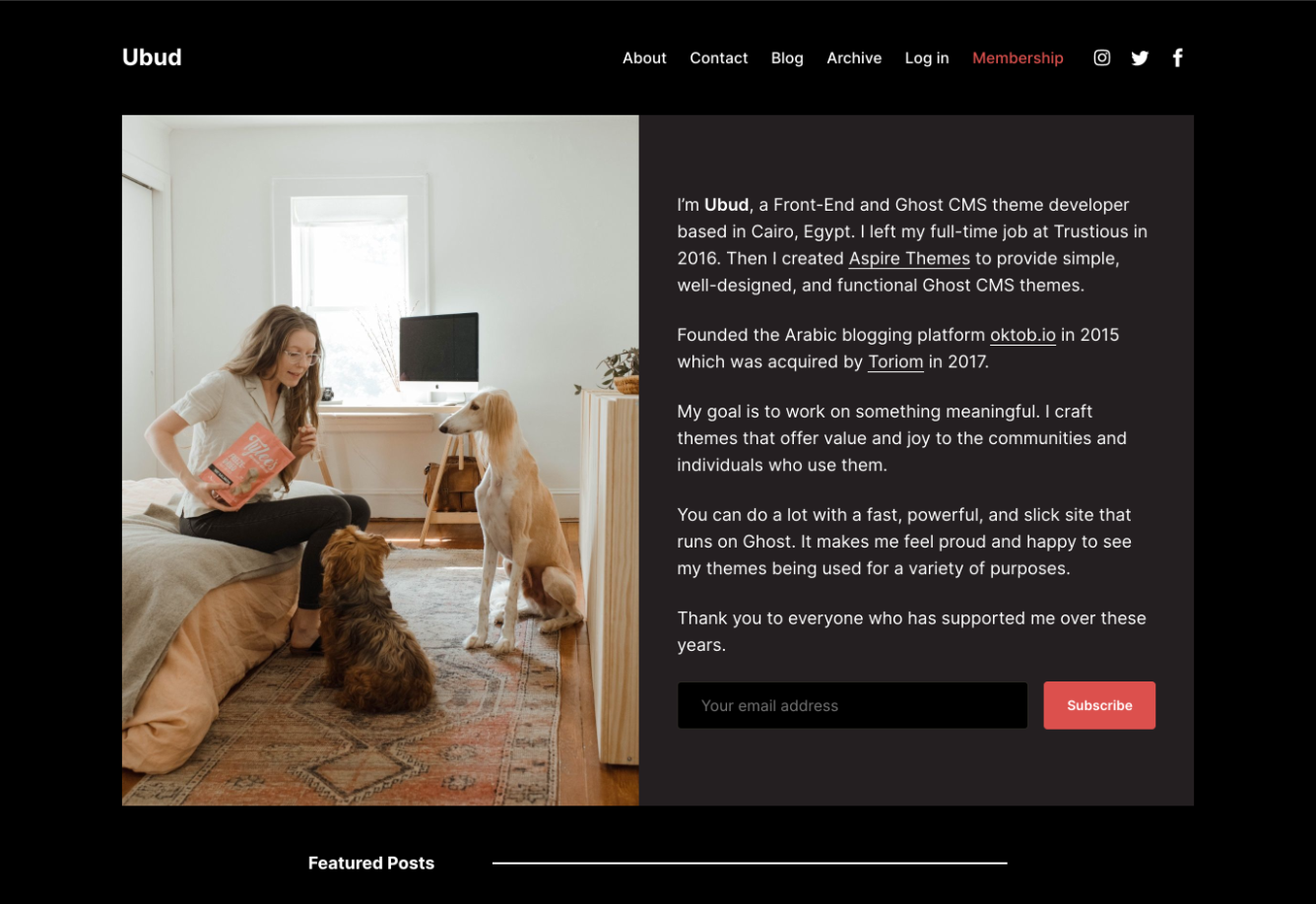Click the Featured Posts heading
The height and width of the screenshot is (904, 1316).
pos(371,863)
